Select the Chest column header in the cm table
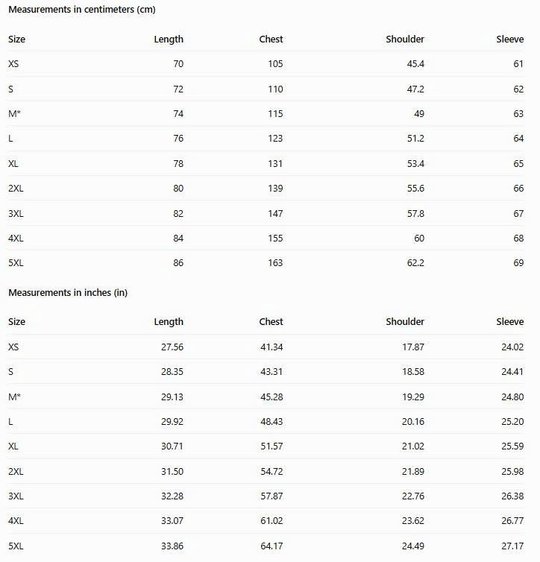540x562 pixels. coord(271,39)
